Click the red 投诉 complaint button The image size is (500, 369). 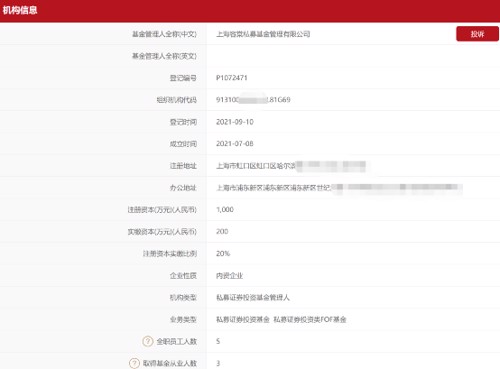coord(477,34)
